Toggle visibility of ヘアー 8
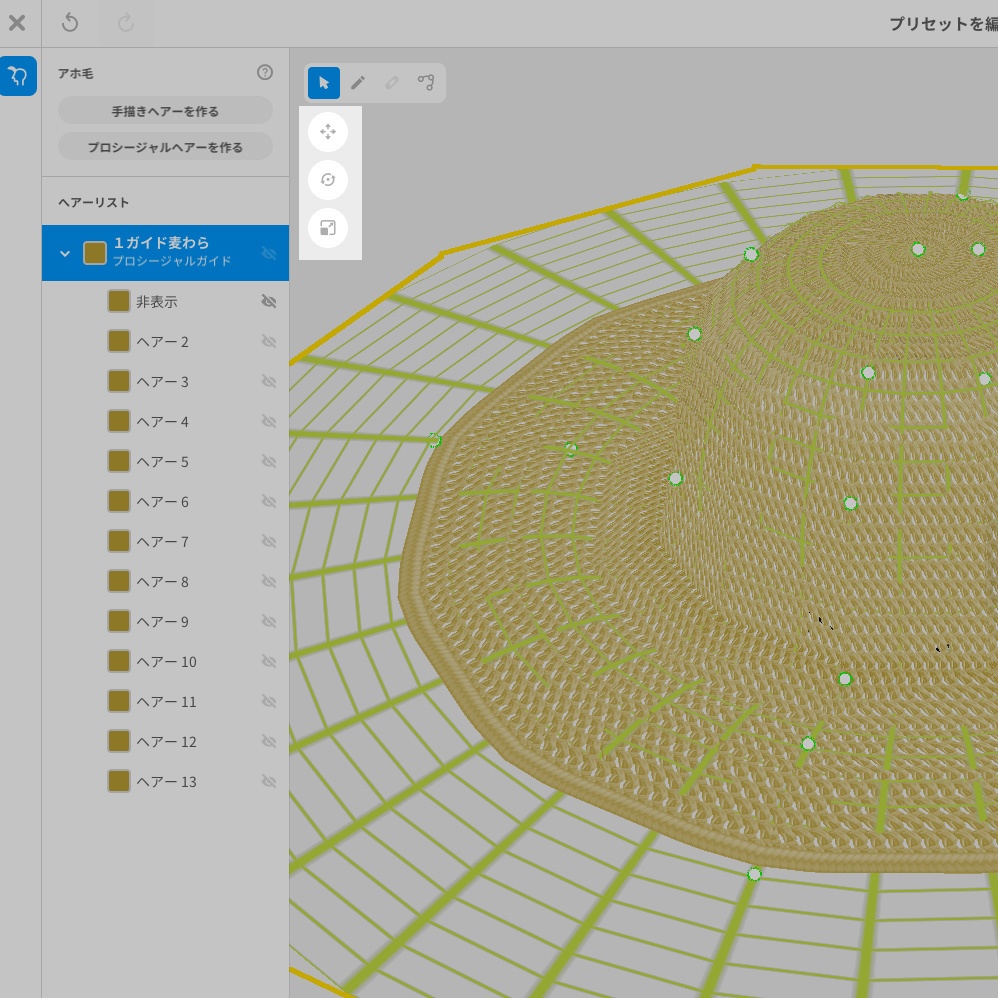Viewport: 998px width, 998px height. pos(269,582)
